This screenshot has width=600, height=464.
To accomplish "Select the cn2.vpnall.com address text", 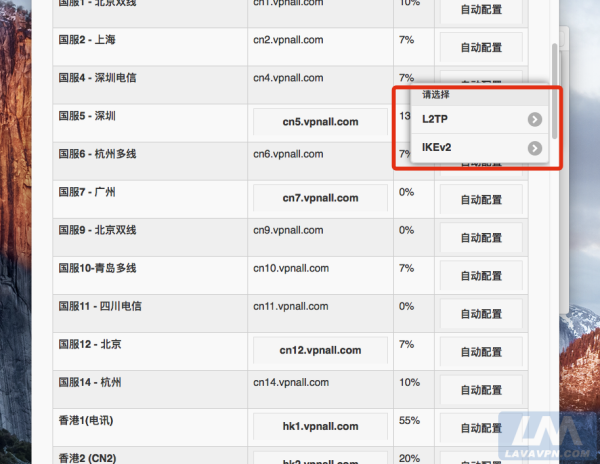I will pyautogui.click(x=288, y=40).
